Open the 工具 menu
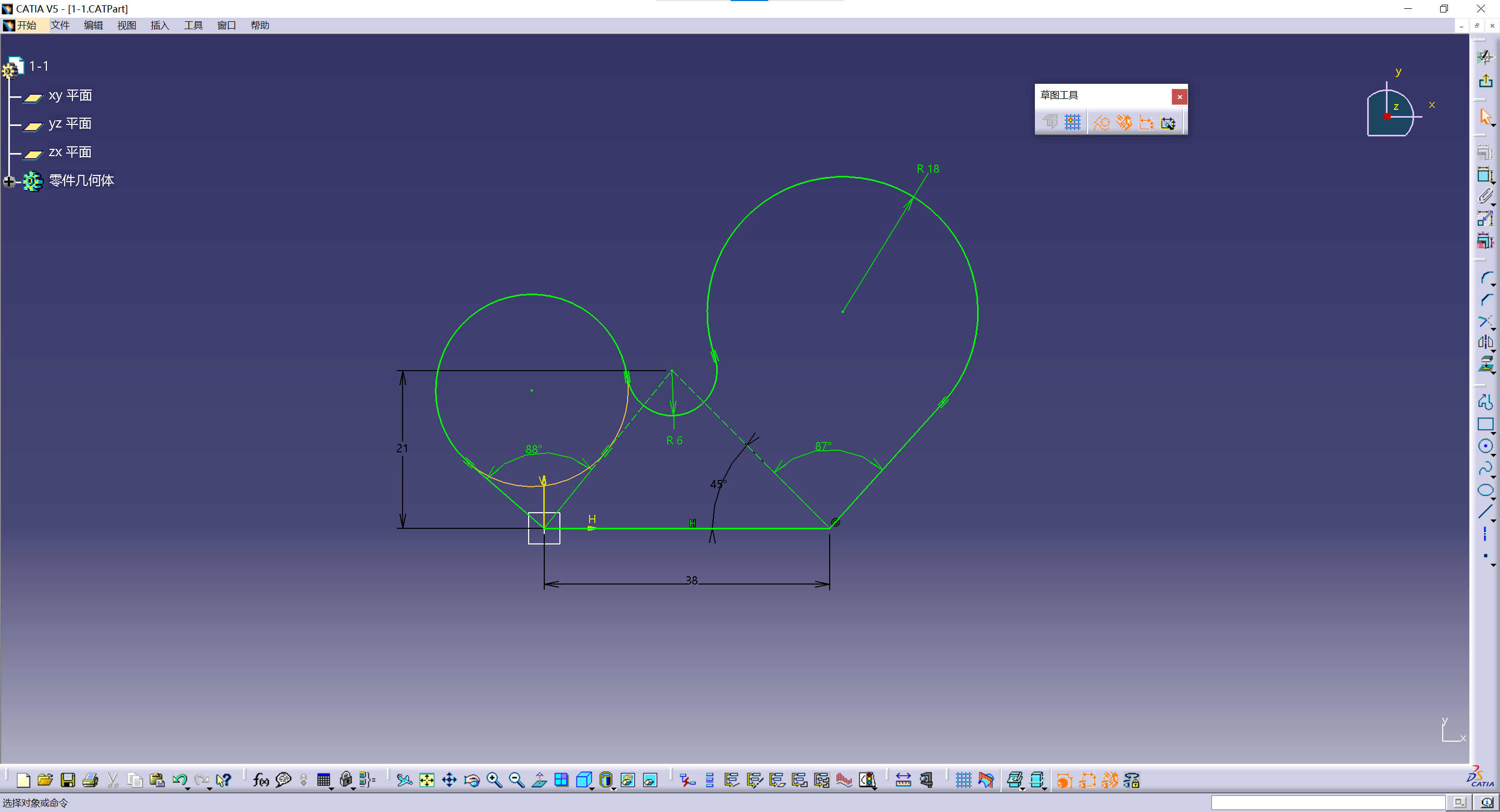Viewport: 1500px width, 812px height. pyautogui.click(x=193, y=25)
